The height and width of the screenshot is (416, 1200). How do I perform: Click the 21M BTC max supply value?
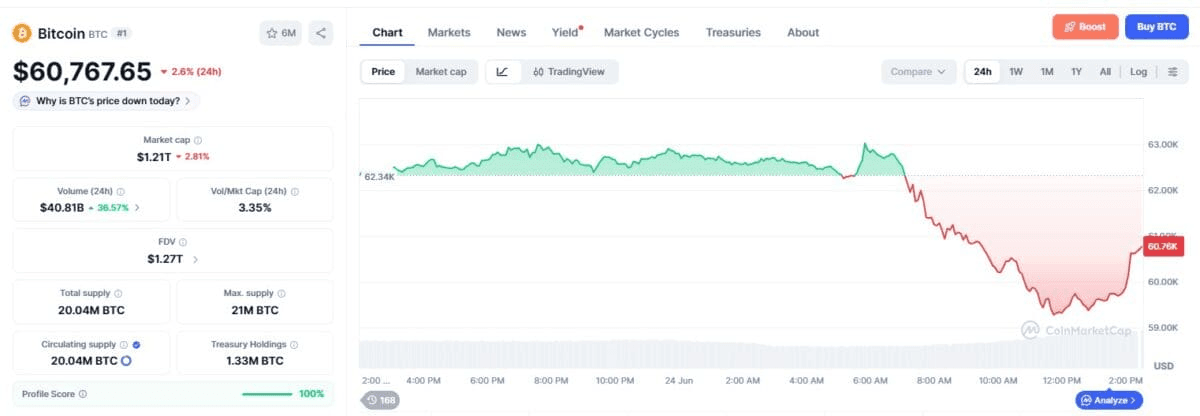point(254,309)
